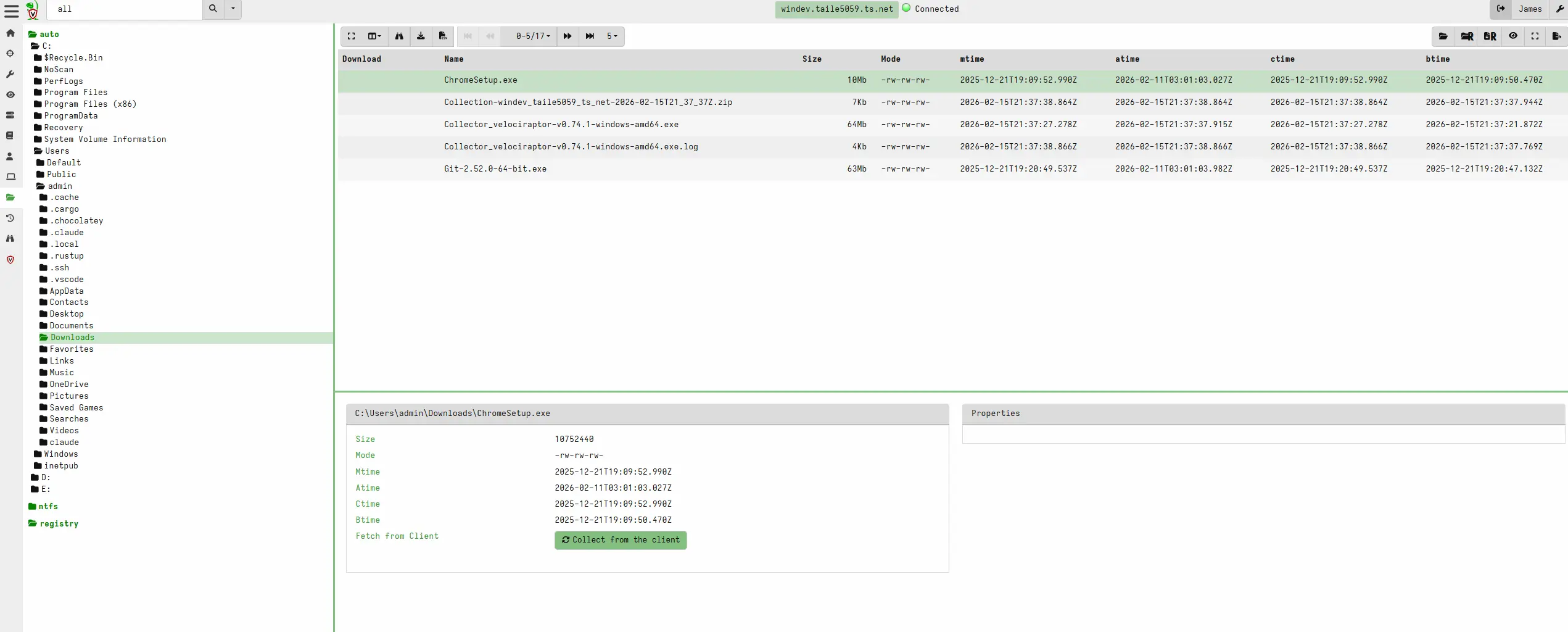
Task: Click the view collection eye icon
Action: [x=1513, y=36]
